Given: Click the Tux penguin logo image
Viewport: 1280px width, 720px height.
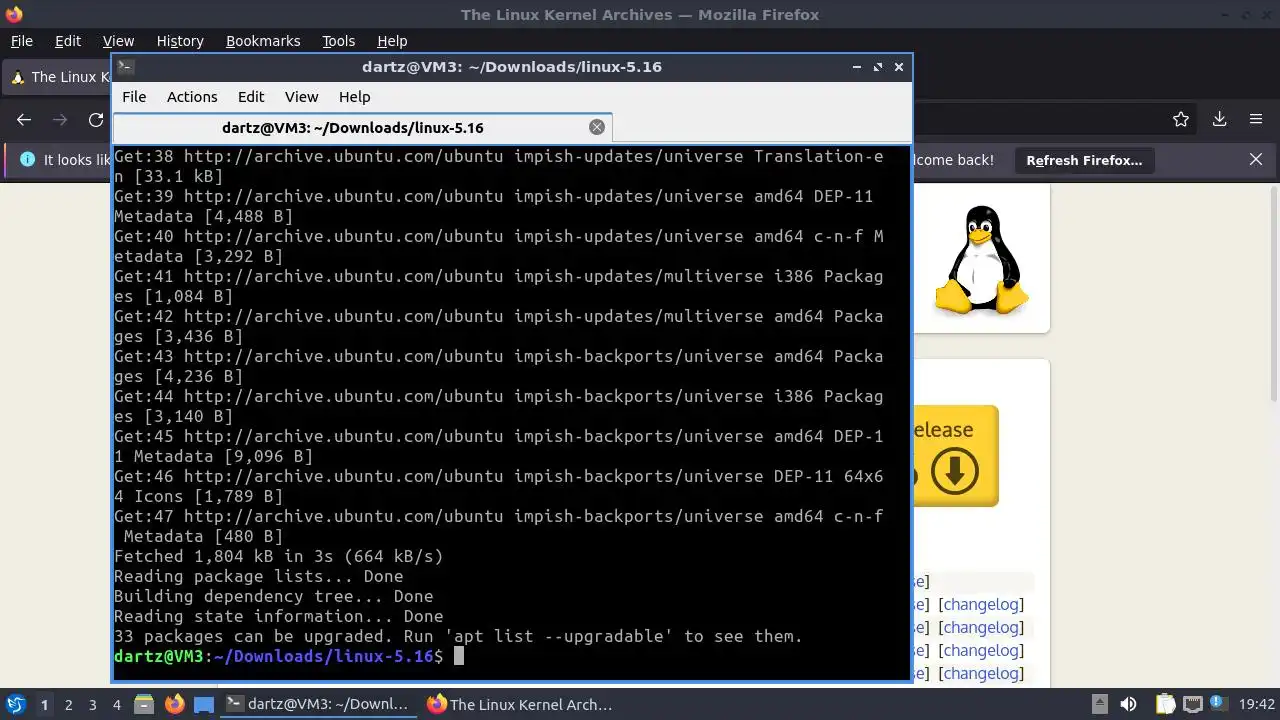Looking at the screenshot, I should [981, 260].
